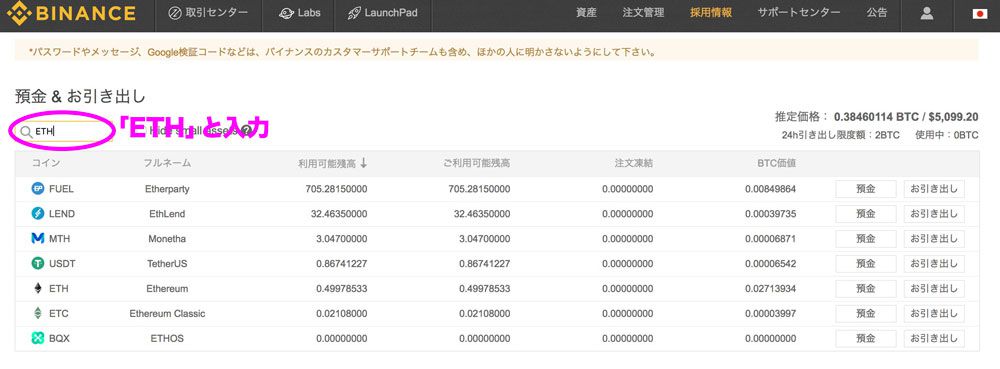Click the MTH coin icon
Viewport: 1000px width, 369px height.
coord(38,238)
